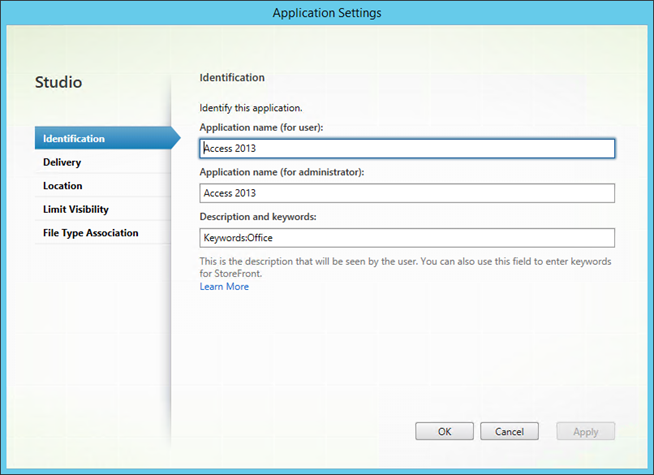The width and height of the screenshot is (654, 475).
Task: Click the 'Application name (for administrator):' label
Action: click(282, 172)
